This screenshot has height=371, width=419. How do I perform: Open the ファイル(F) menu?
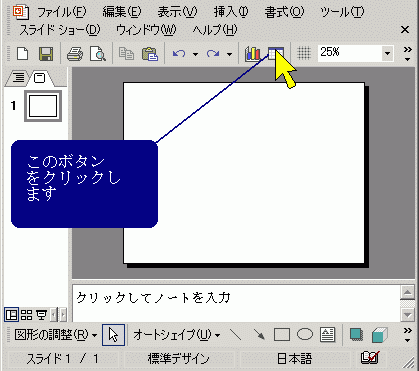(x=61, y=12)
